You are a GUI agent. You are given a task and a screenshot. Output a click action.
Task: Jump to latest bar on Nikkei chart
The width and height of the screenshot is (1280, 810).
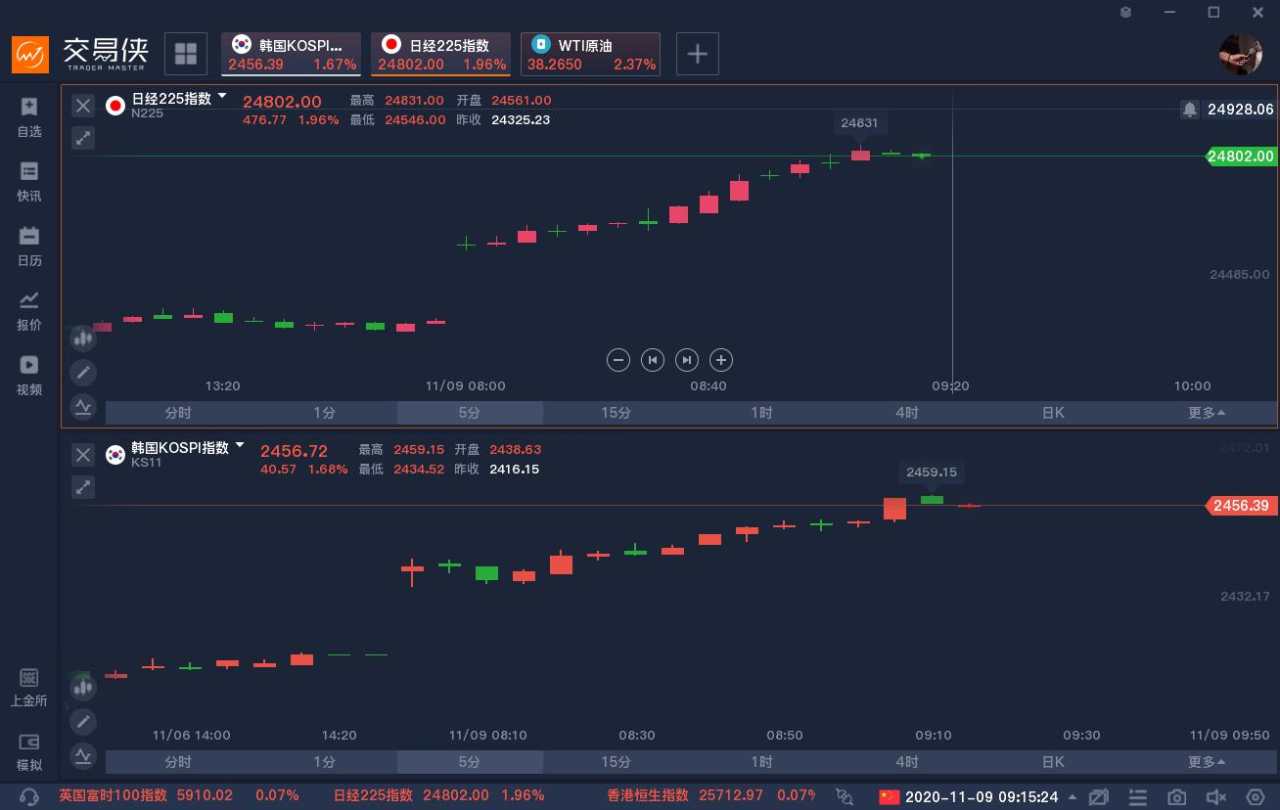686,360
